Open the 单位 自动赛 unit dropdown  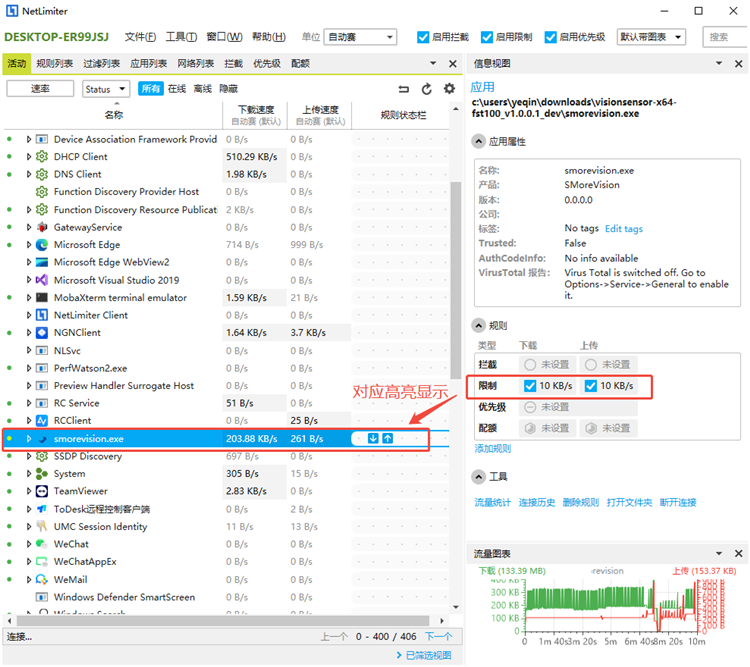[x=361, y=37]
